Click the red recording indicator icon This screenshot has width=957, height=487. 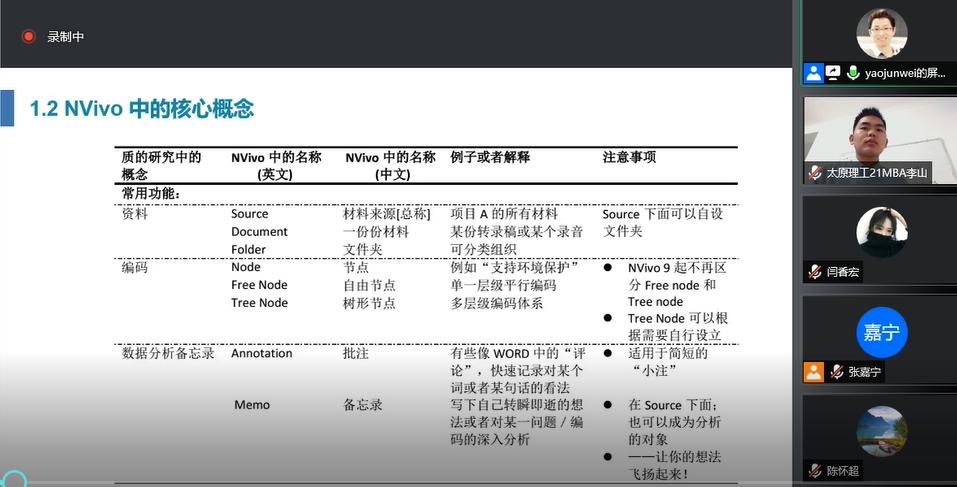[x=29, y=37]
